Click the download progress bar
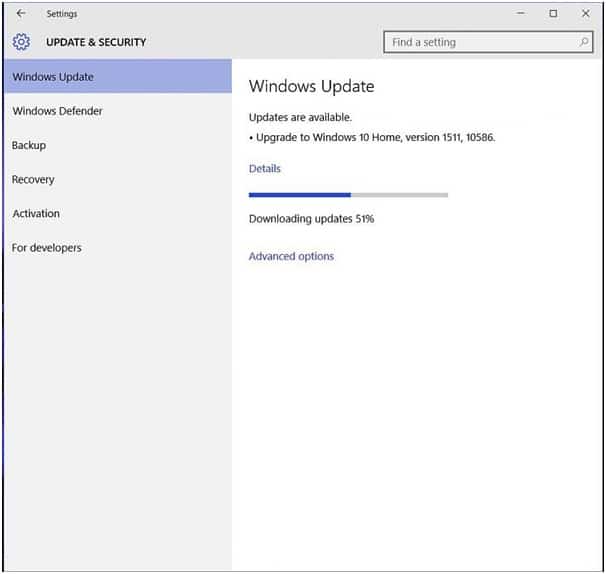 [348, 195]
